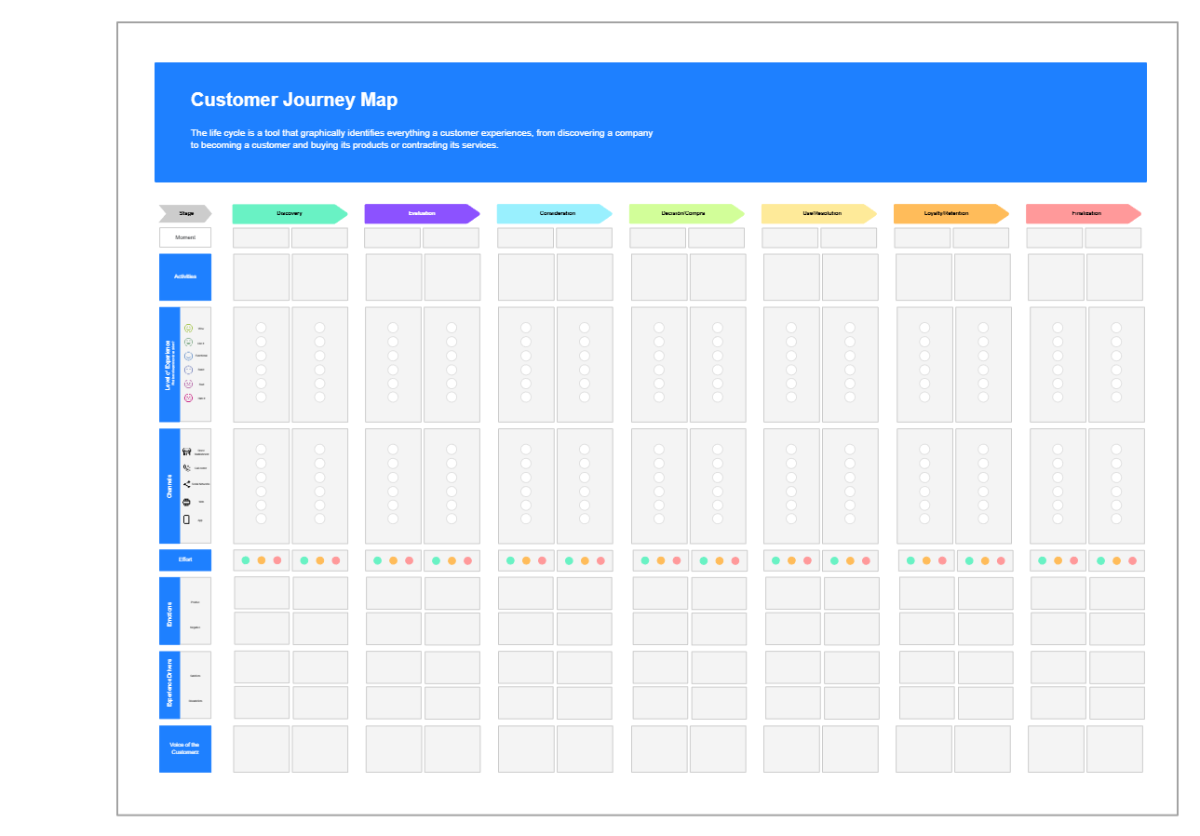Click the Discovery stage header arrow

click(290, 213)
